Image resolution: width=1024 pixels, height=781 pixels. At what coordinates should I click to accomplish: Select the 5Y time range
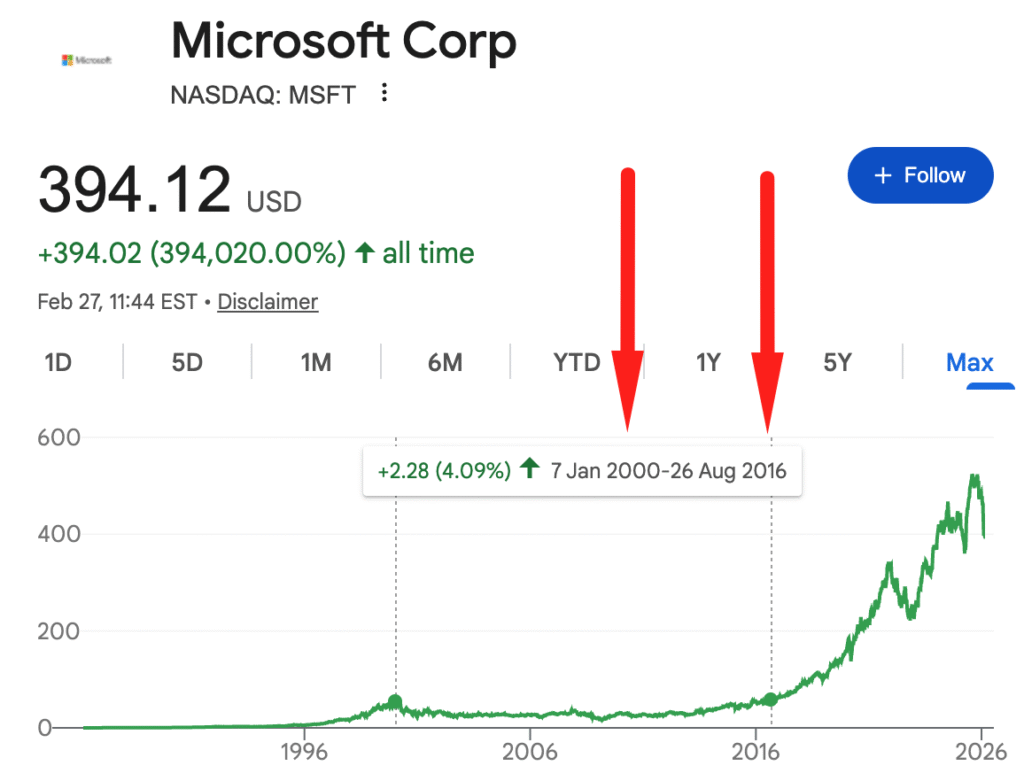(837, 362)
